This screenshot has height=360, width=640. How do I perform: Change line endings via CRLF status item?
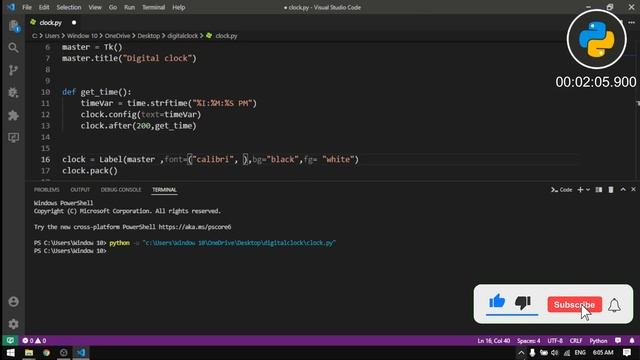[576, 341]
